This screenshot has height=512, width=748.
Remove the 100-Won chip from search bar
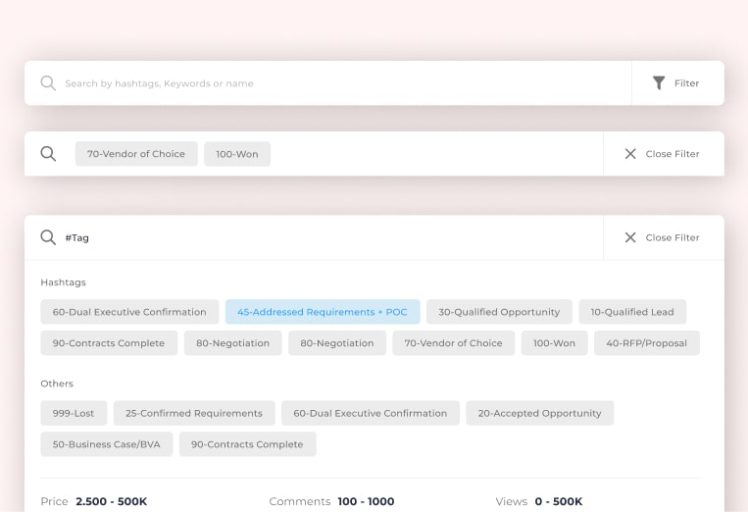237,154
